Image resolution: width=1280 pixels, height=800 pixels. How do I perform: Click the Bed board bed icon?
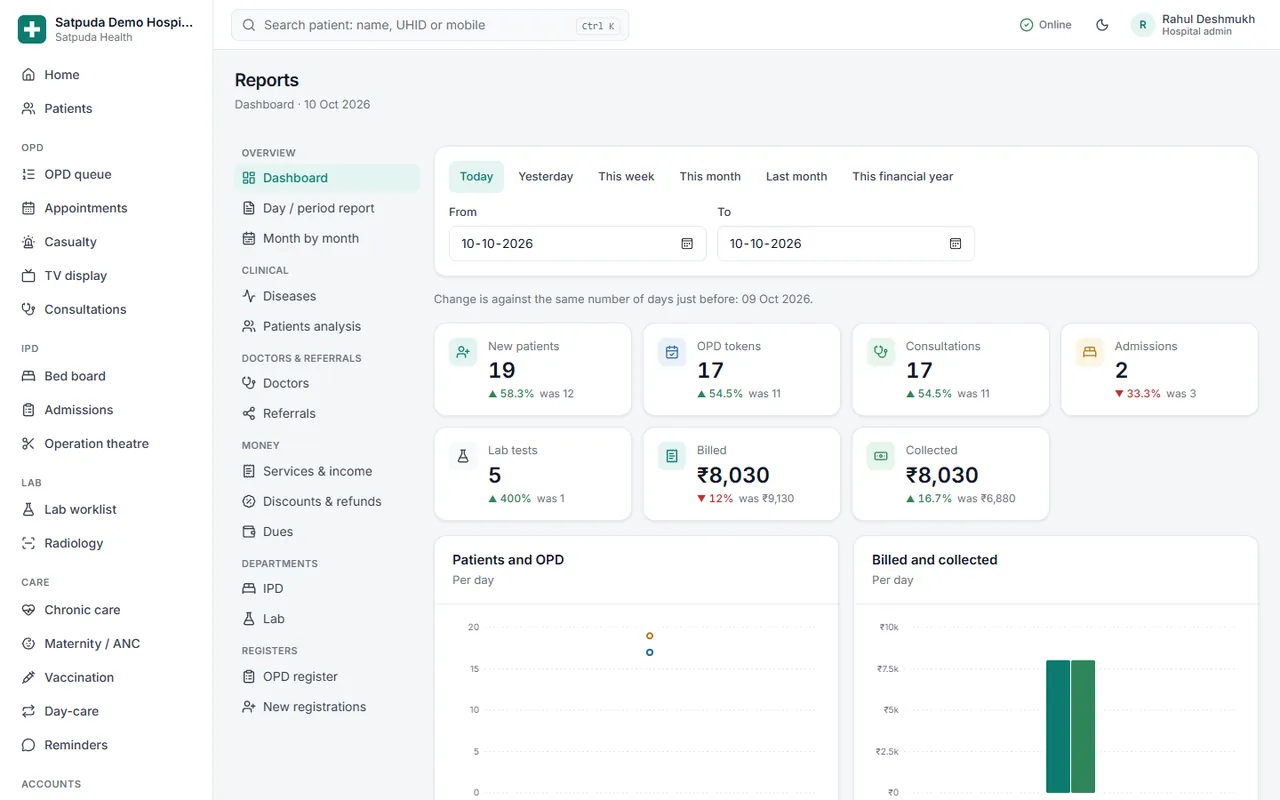coord(28,376)
